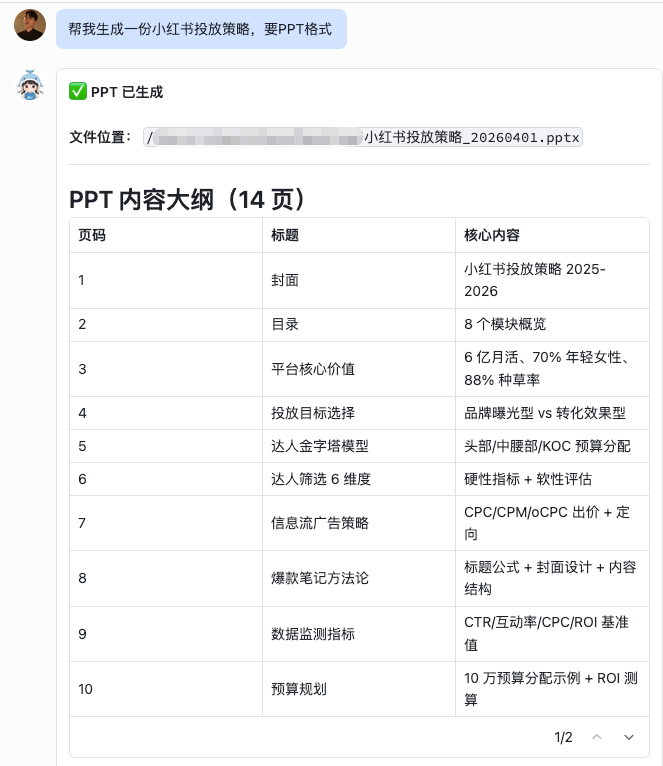
Task: Select the 封面 table cell
Action: pyautogui.click(x=285, y=280)
